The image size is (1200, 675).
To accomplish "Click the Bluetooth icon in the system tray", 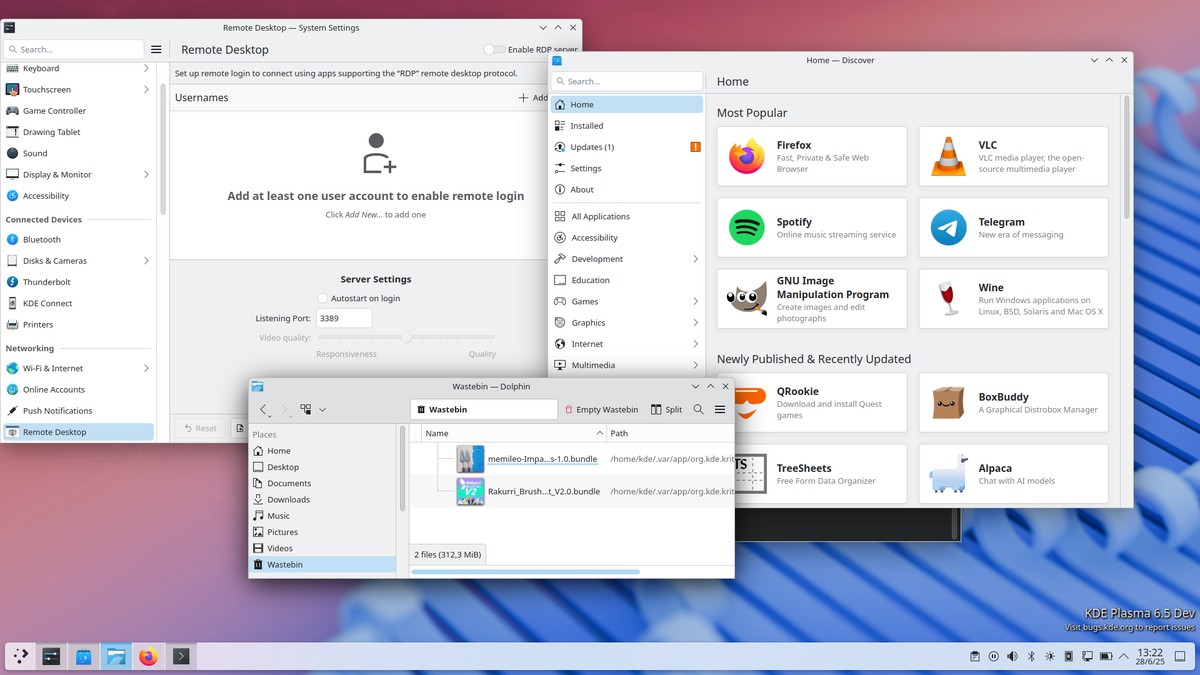I will [1031, 656].
